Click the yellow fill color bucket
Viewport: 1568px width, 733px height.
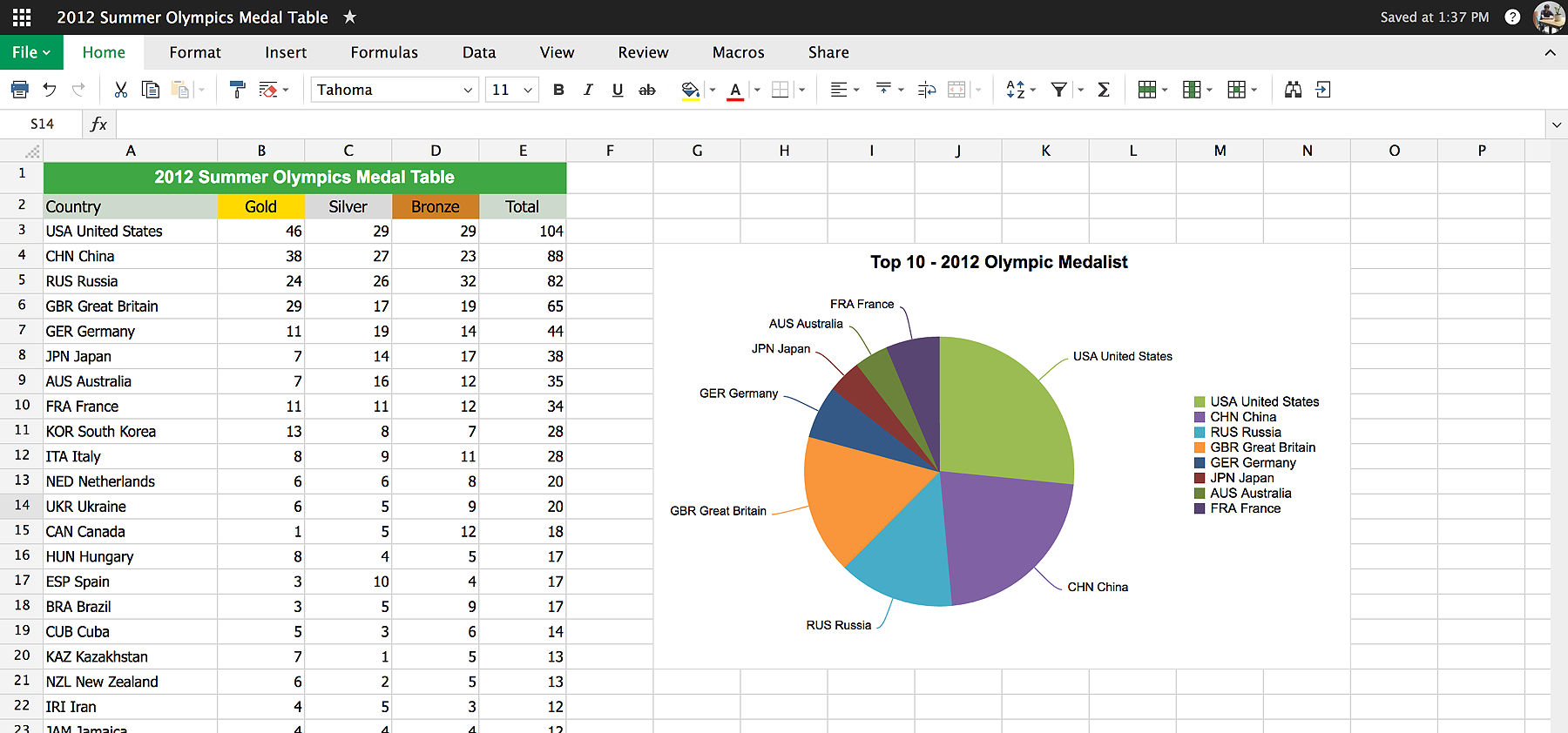click(690, 90)
